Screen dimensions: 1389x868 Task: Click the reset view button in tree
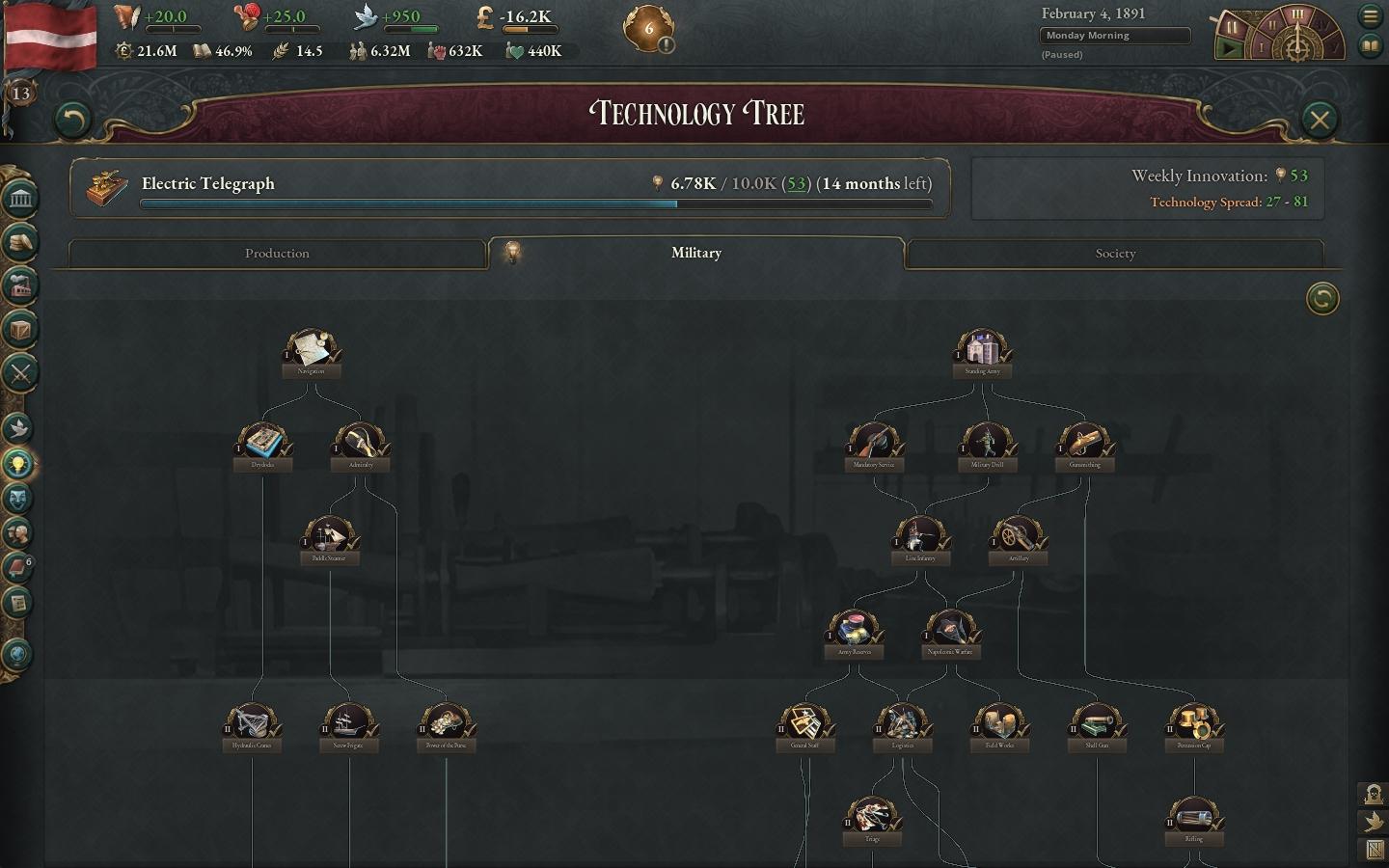point(1321,299)
